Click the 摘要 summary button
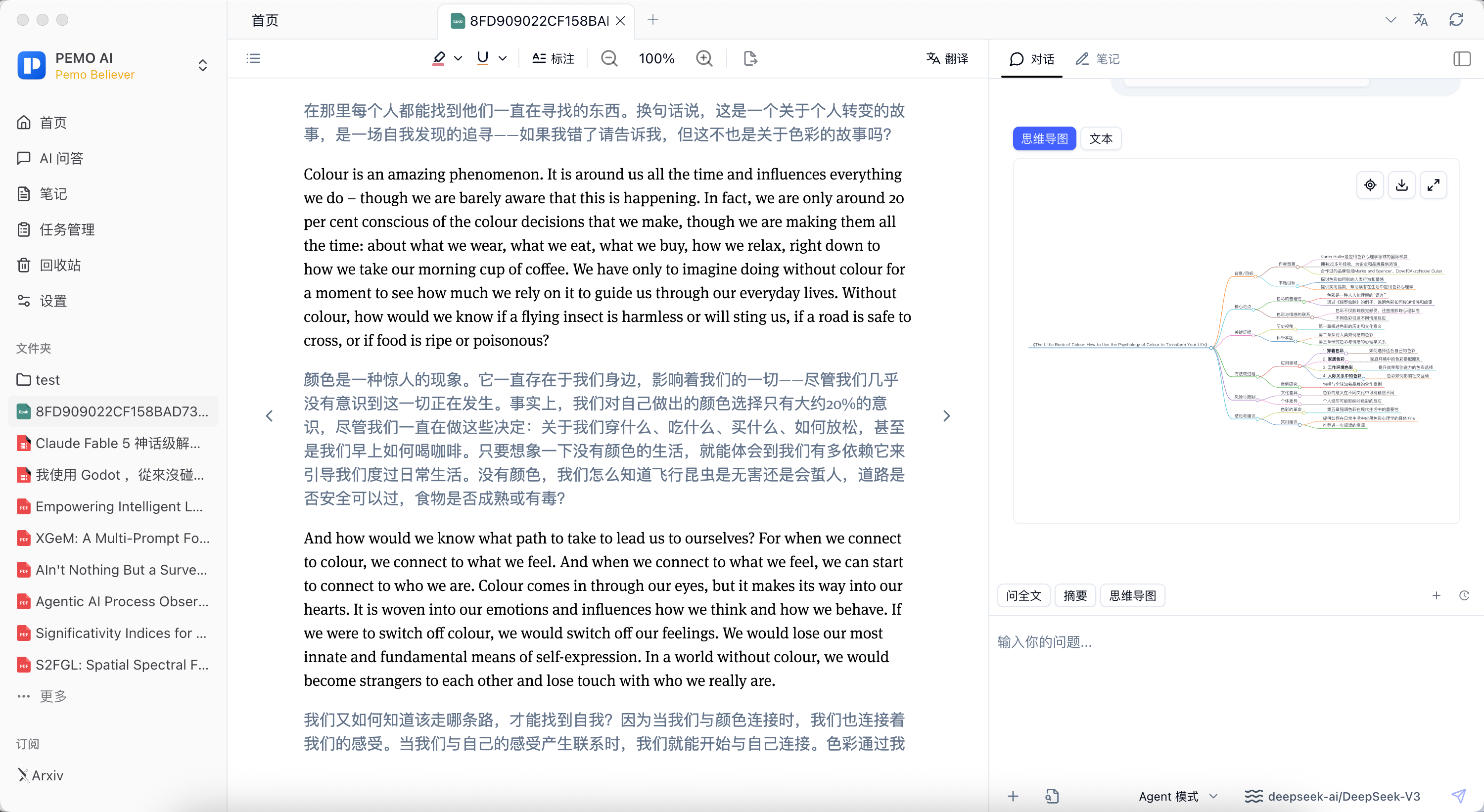The image size is (1484, 812). coord(1075,595)
